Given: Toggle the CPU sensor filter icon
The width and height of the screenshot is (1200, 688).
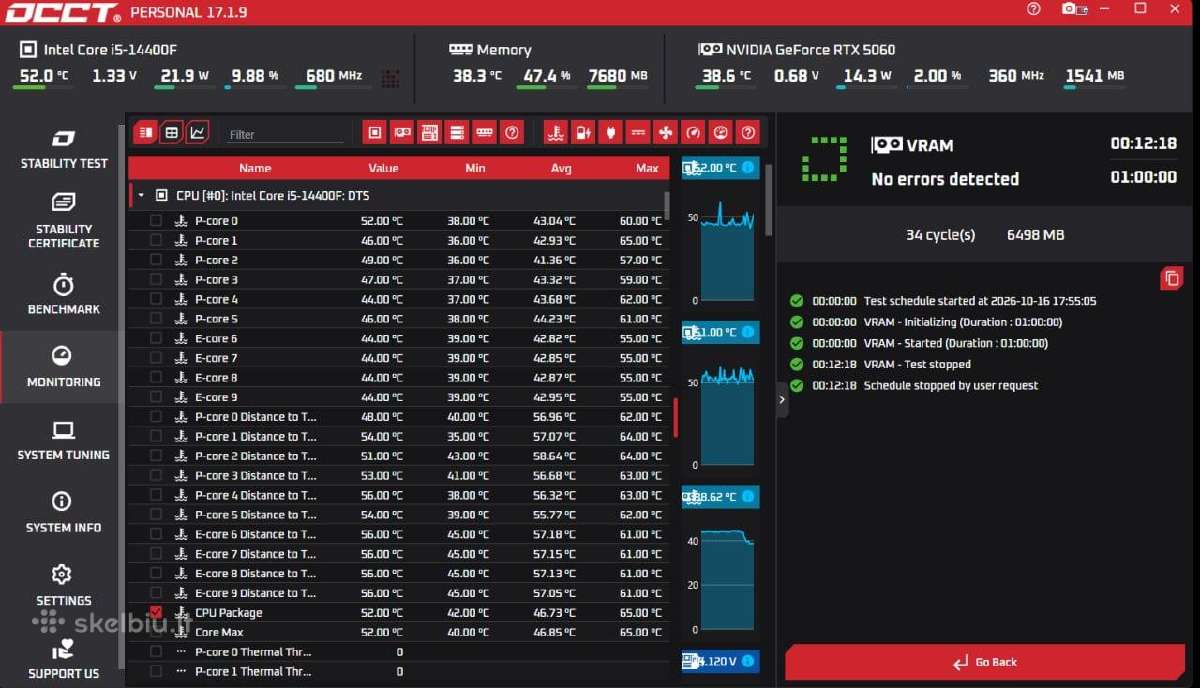Looking at the screenshot, I should (375, 132).
